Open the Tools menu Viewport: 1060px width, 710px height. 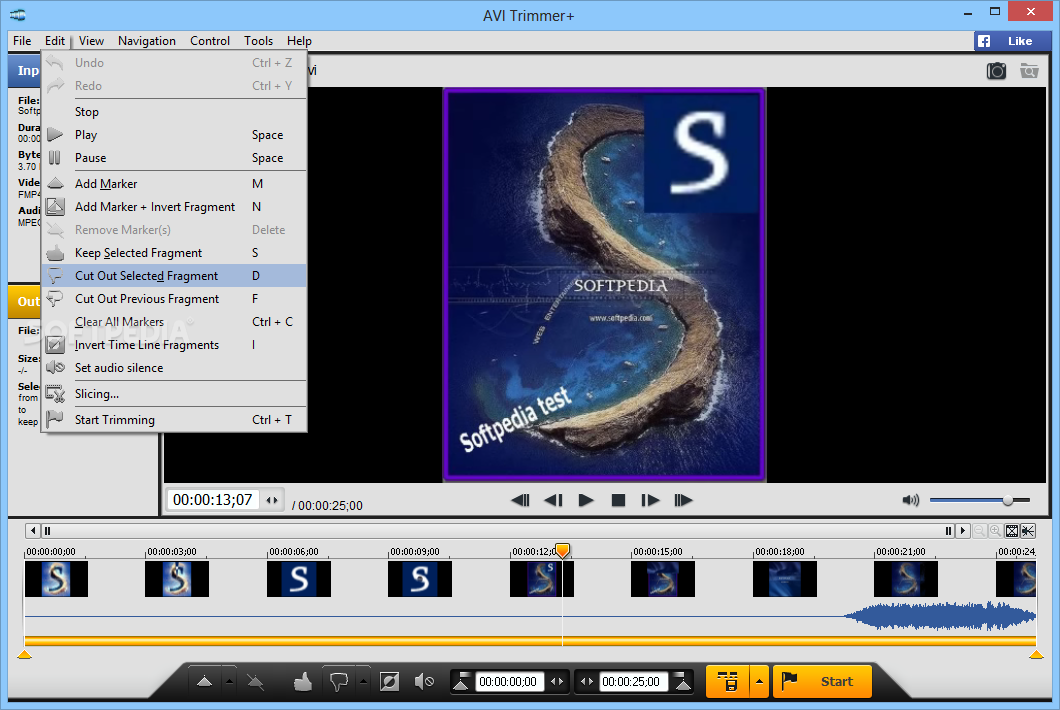click(258, 41)
